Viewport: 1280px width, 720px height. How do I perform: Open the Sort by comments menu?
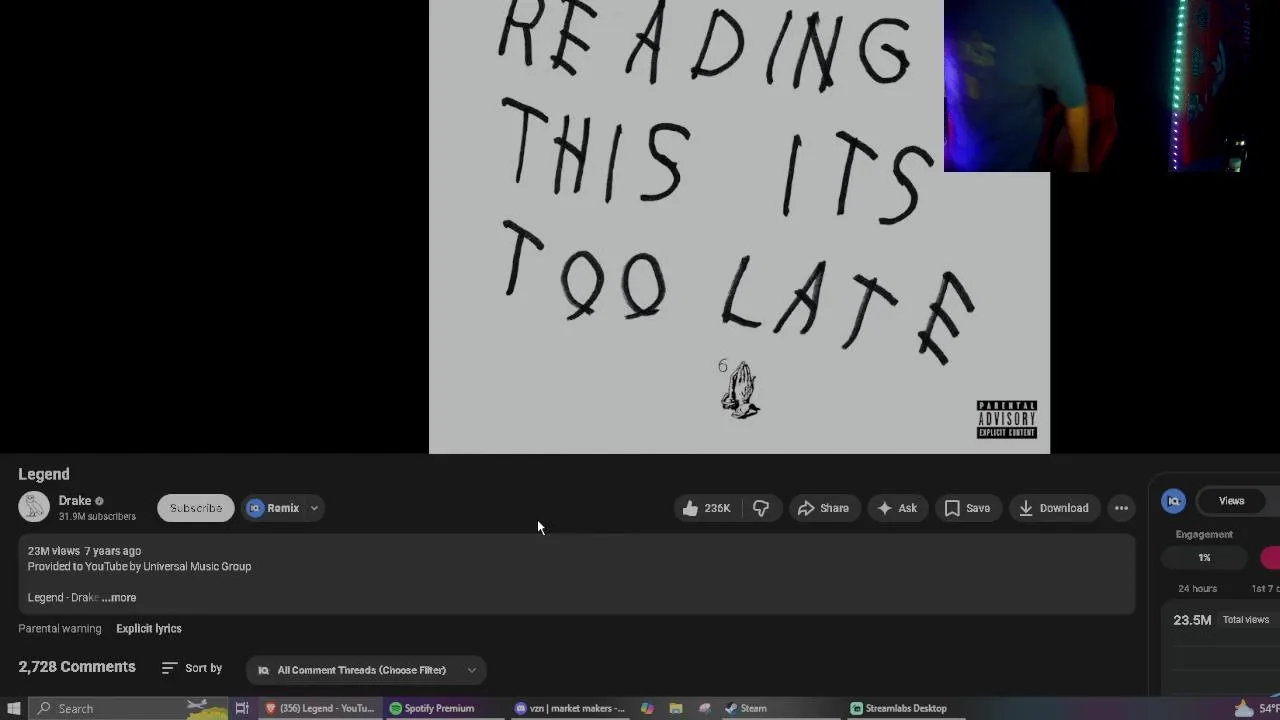coord(192,668)
